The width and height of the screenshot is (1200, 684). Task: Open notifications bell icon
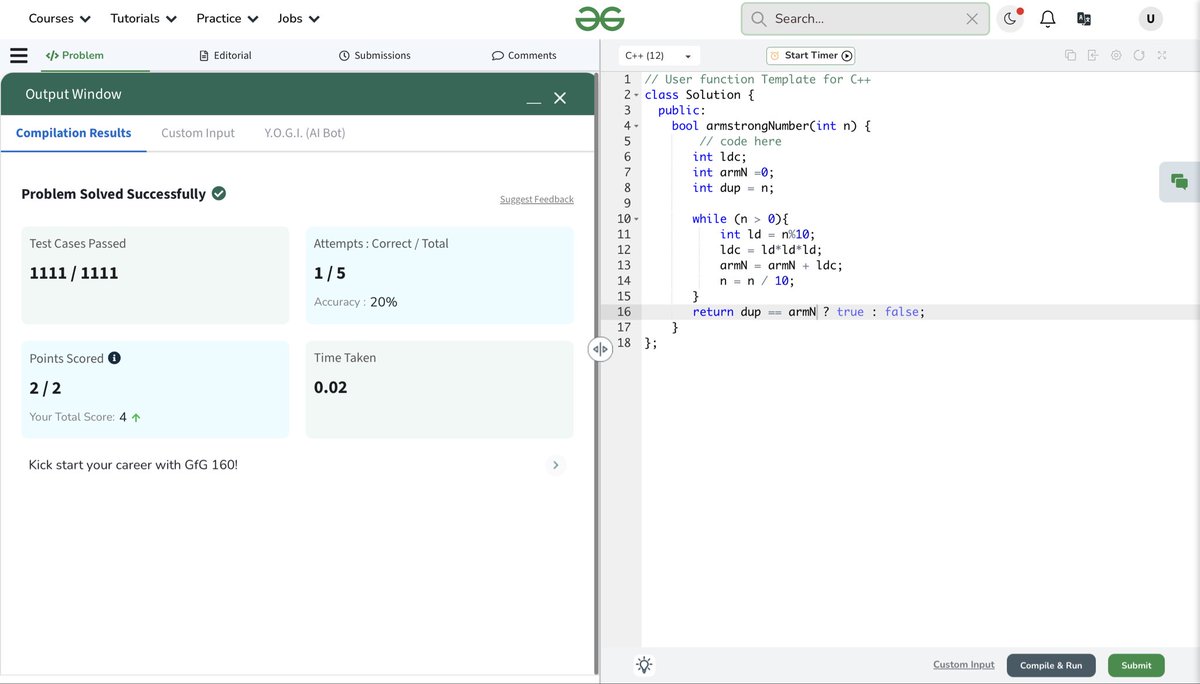coord(1048,19)
